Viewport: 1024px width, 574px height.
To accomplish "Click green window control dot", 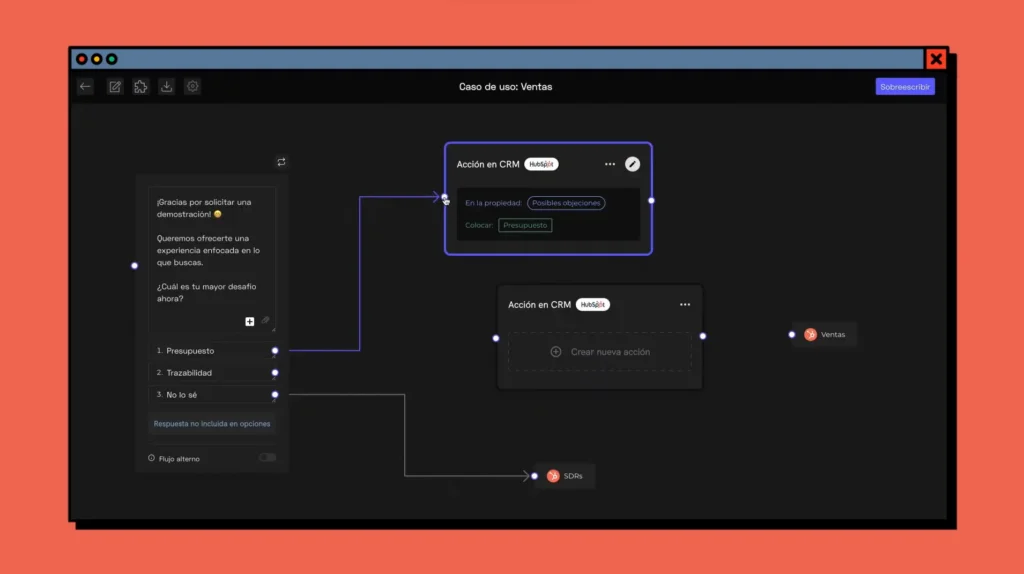I will (x=112, y=59).
